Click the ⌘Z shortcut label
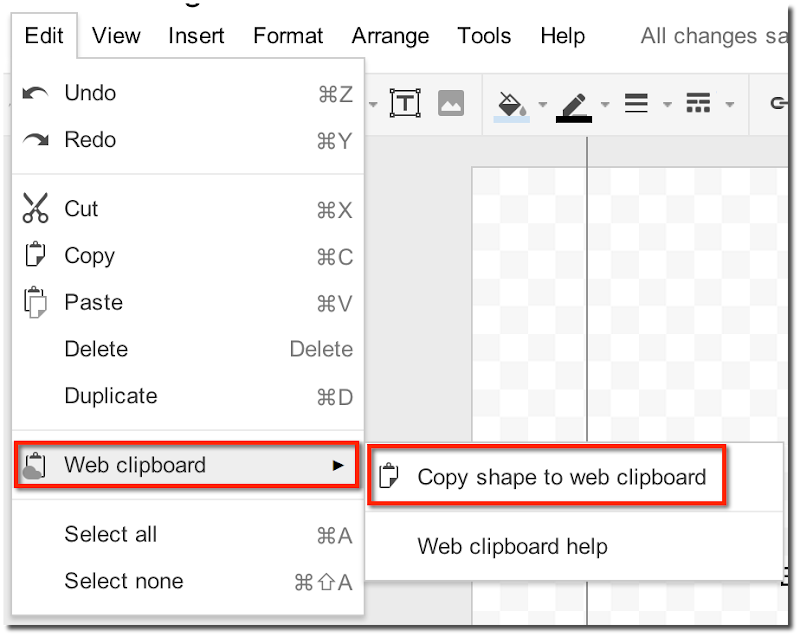 335,94
